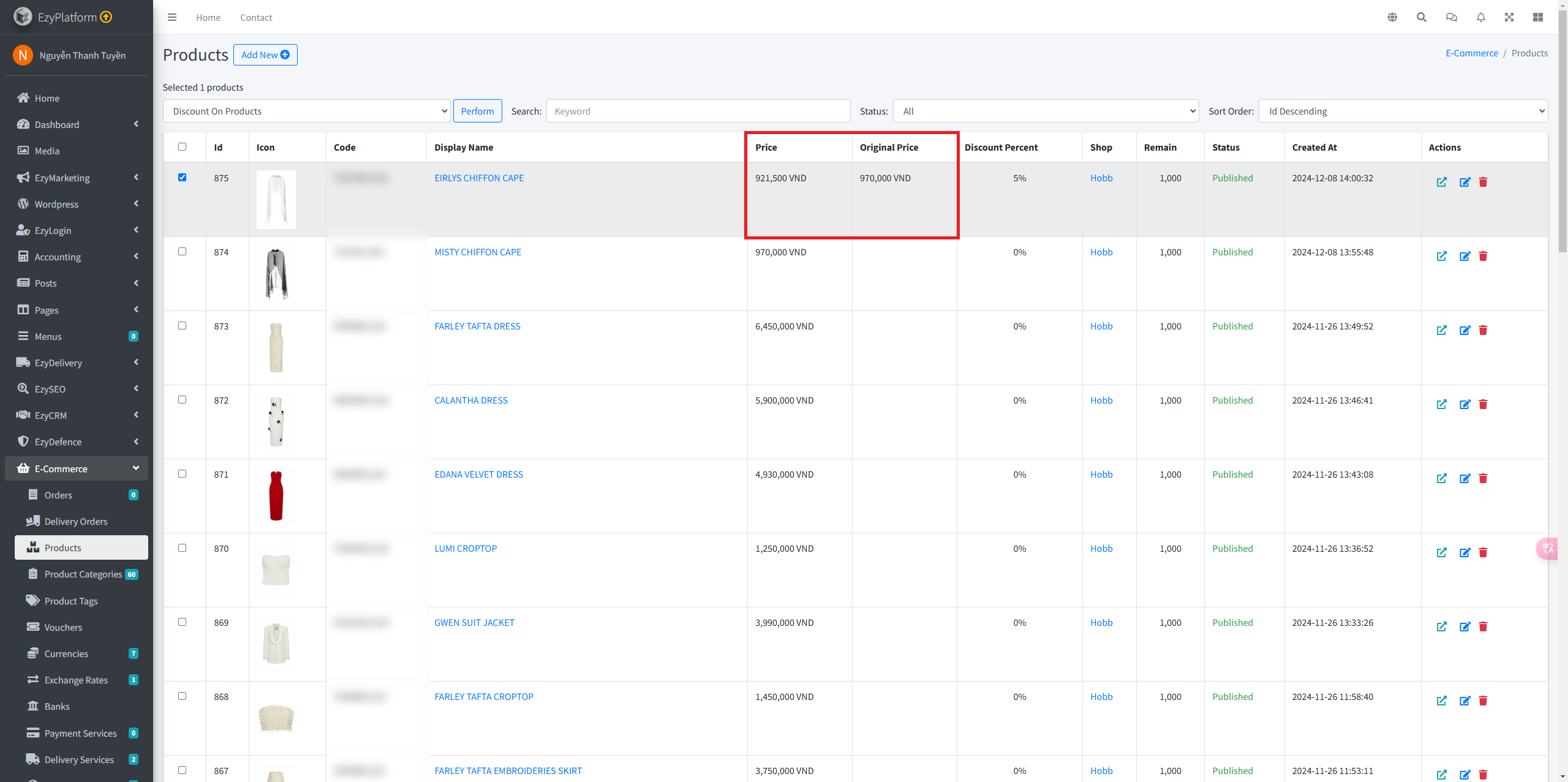Edit the MISTY CHIFFON CAPE product

click(1465, 256)
